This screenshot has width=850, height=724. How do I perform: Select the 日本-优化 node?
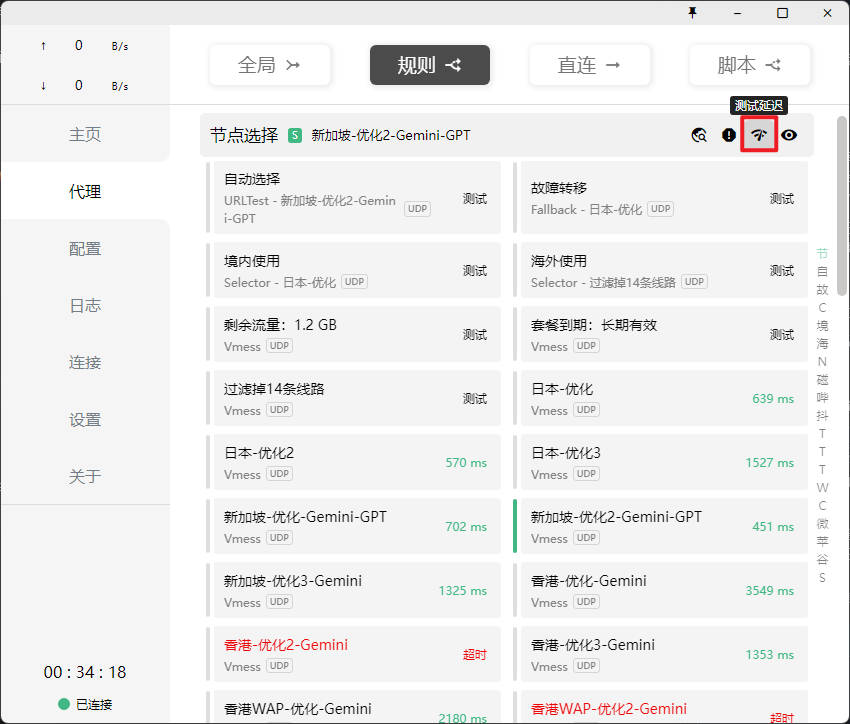pos(660,398)
